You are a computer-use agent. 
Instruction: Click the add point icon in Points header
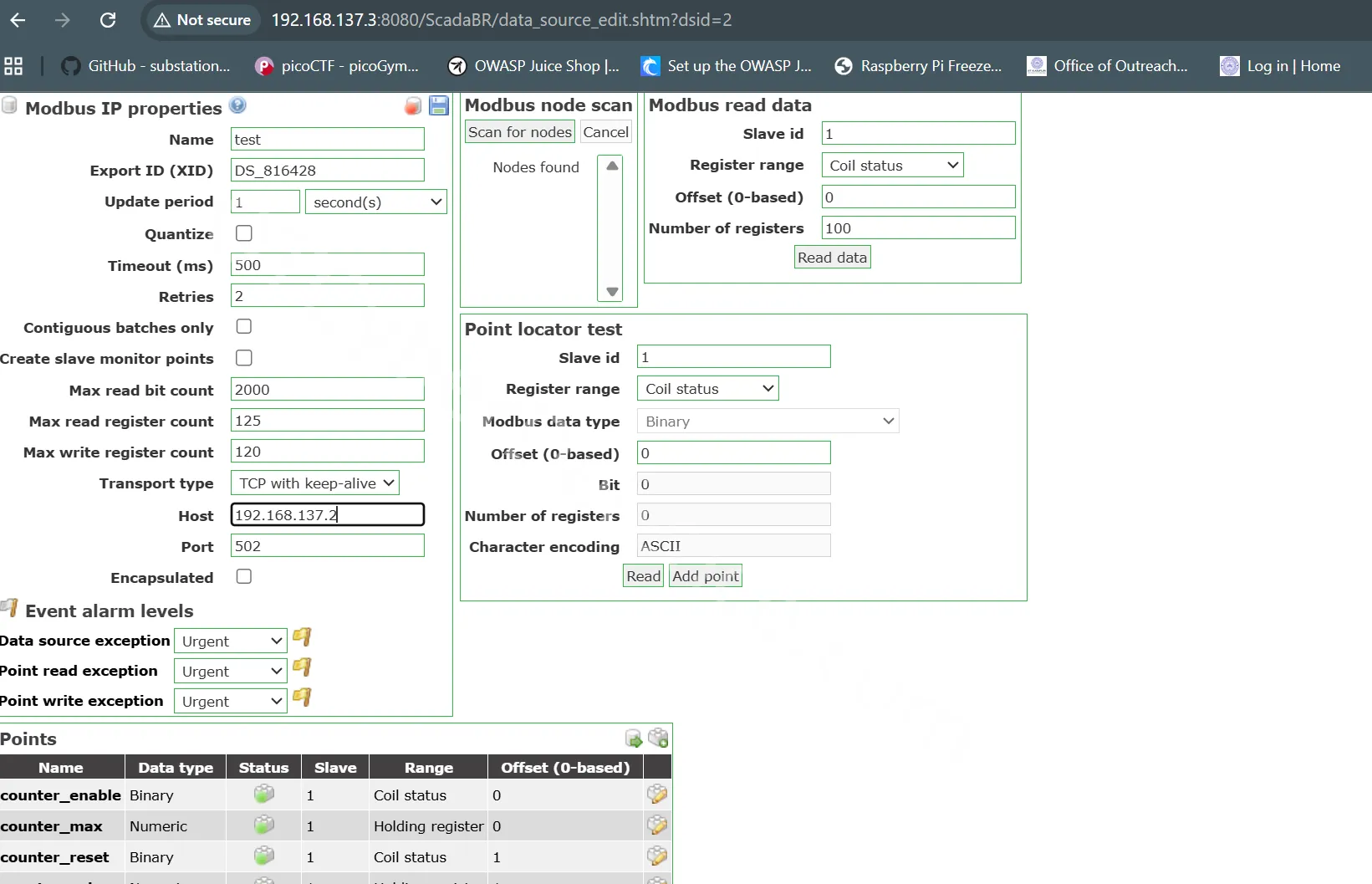click(659, 738)
